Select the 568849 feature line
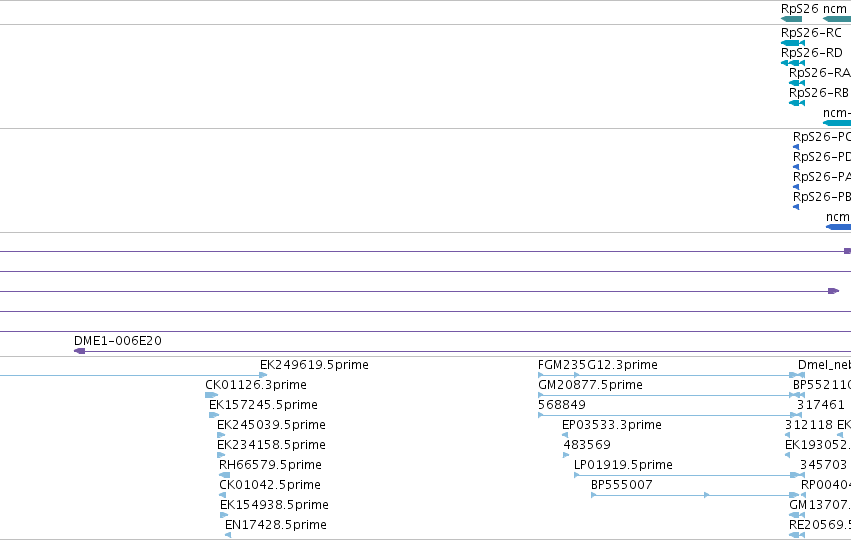Screen dimensions: 851x540 (x=670, y=415)
